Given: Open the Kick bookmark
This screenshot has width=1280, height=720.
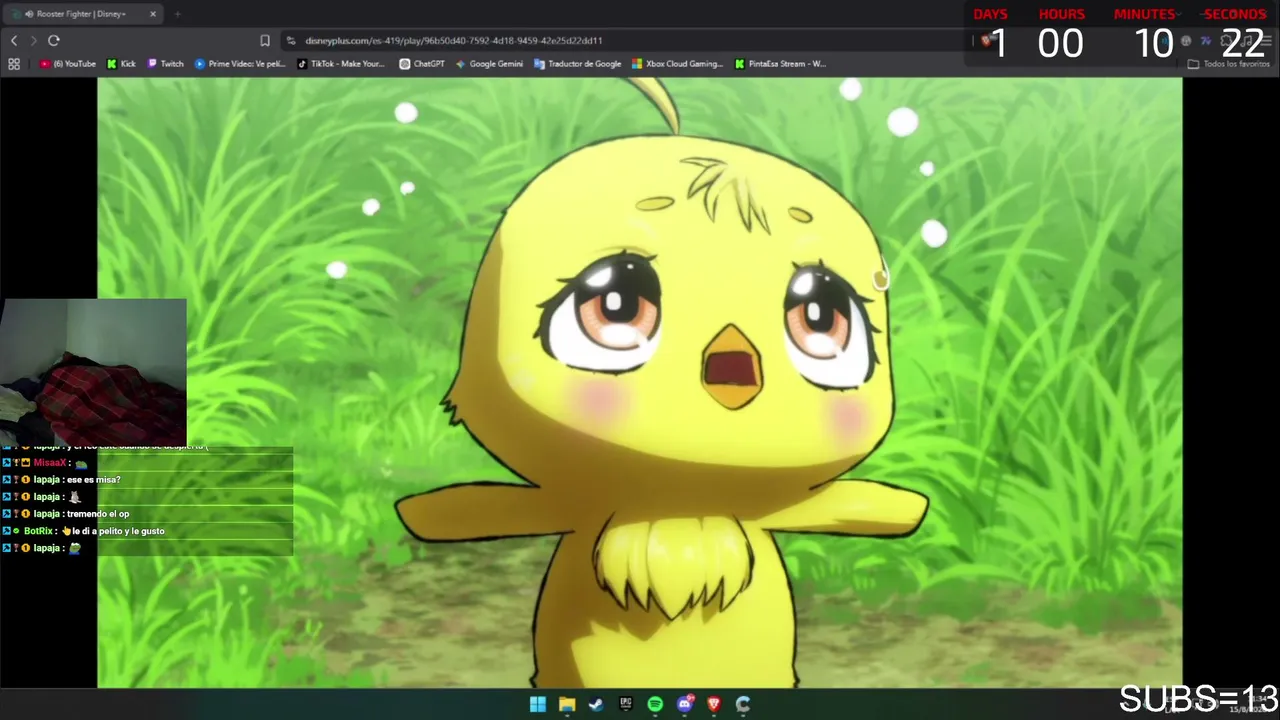Looking at the screenshot, I should click(x=121, y=64).
